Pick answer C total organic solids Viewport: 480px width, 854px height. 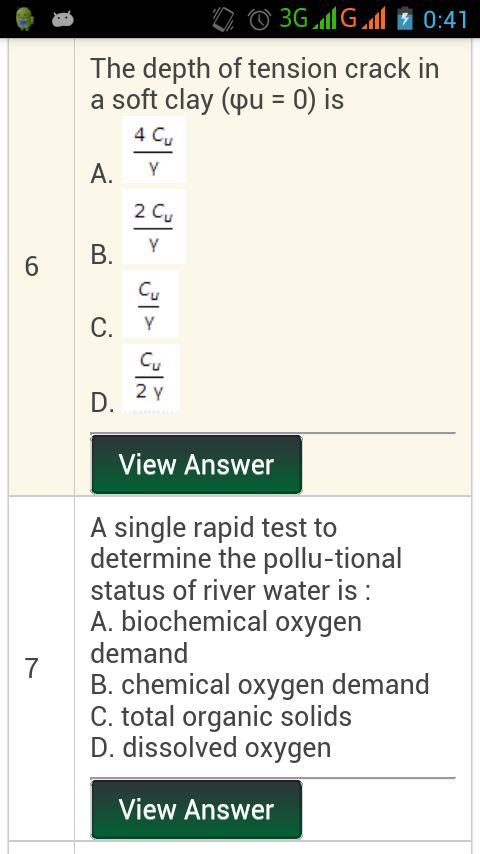[x=221, y=716]
